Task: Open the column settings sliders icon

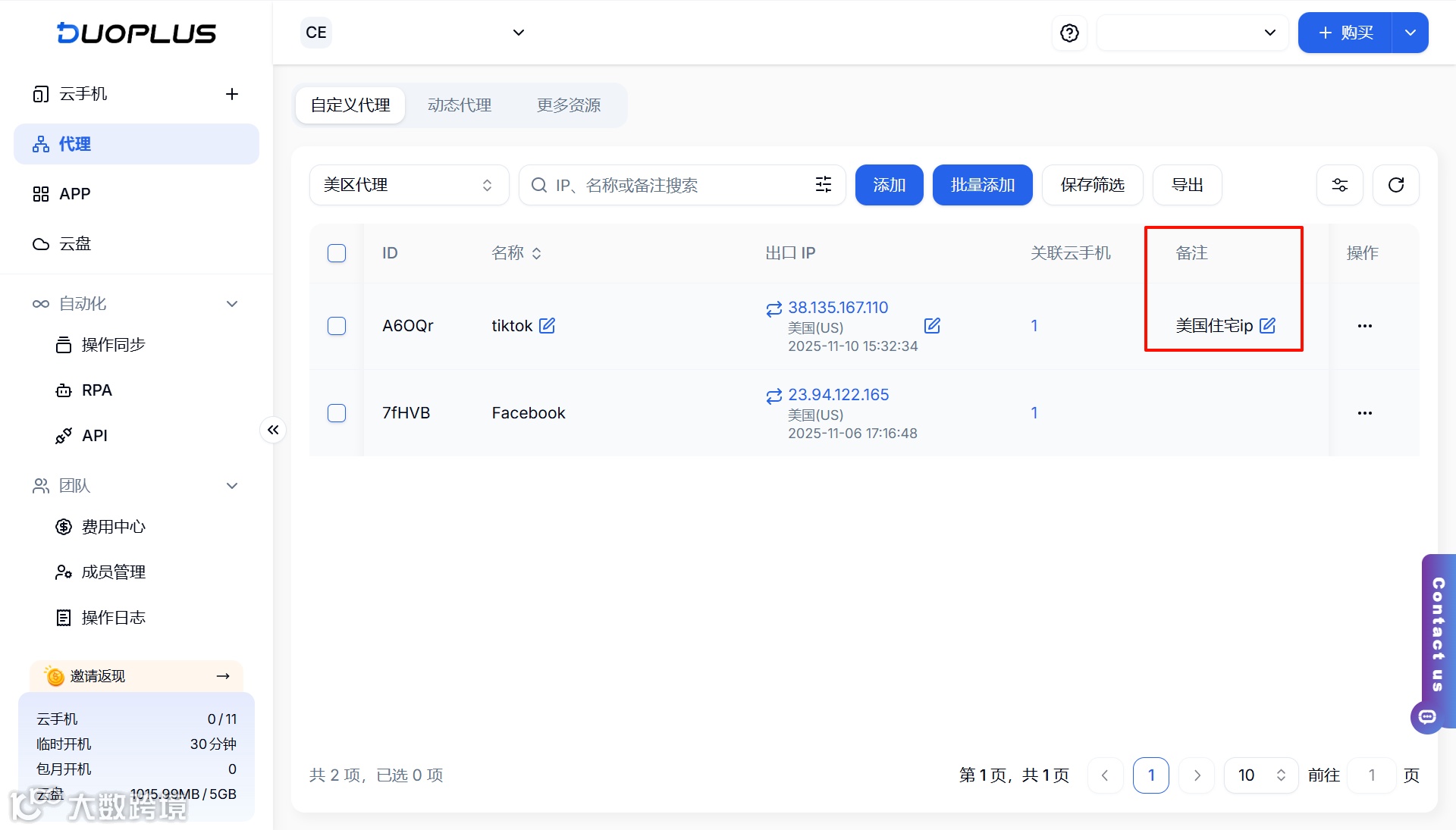Action: [x=1339, y=185]
